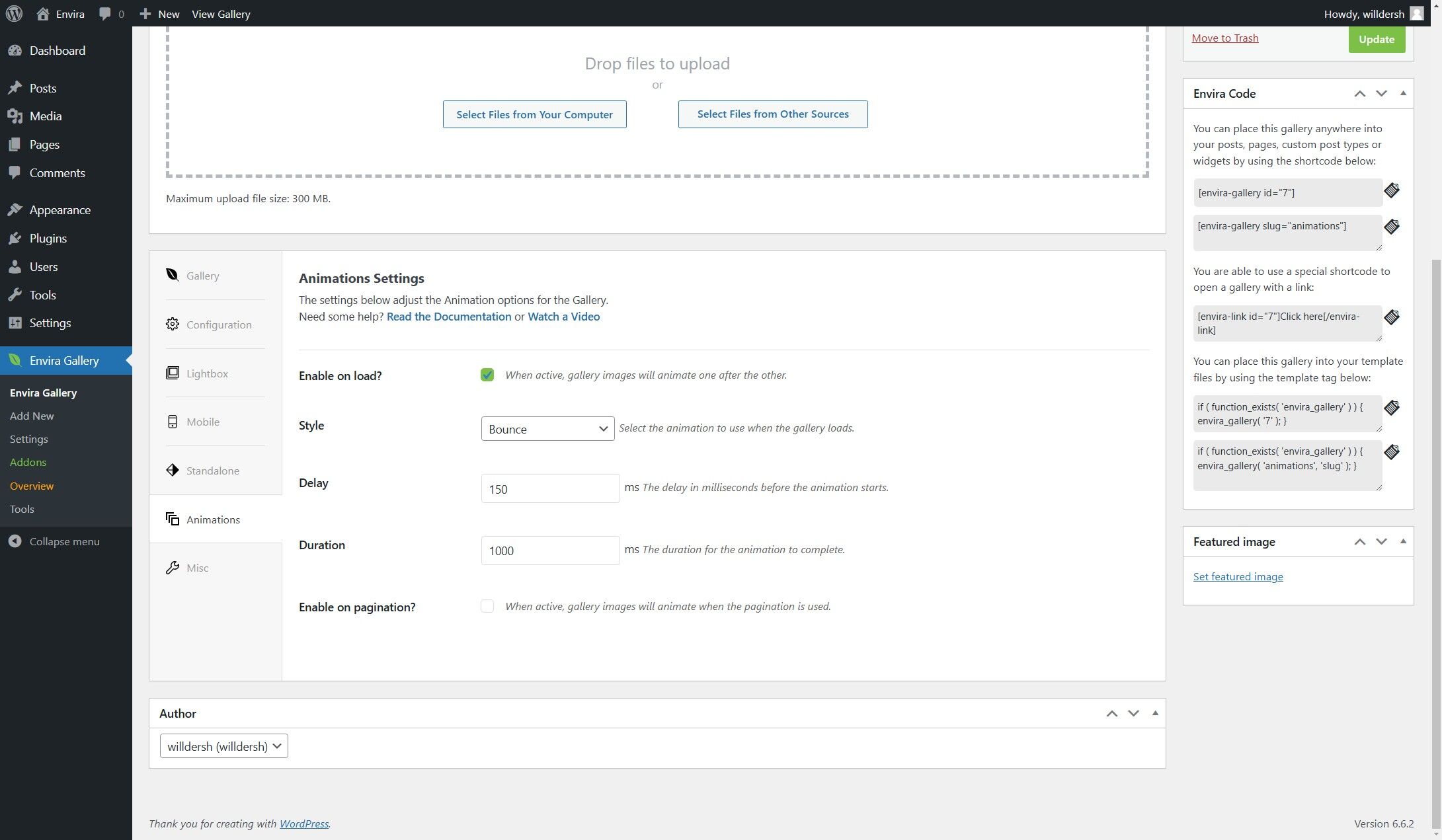The width and height of the screenshot is (1442, 840).
Task: Open Addons in Envira Gallery submenu
Action: tap(28, 462)
